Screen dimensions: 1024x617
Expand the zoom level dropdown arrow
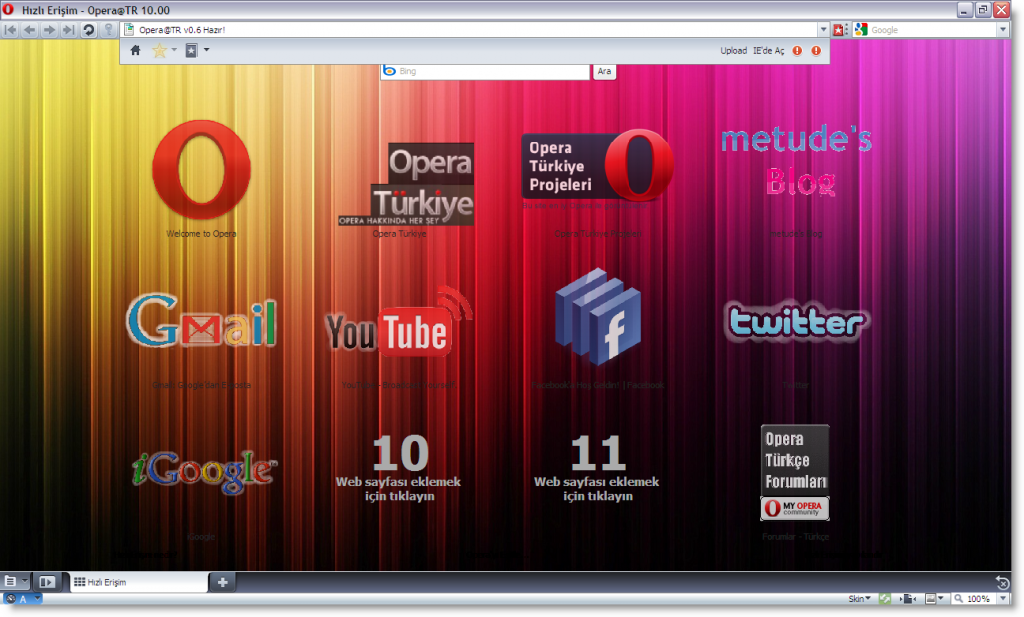(x=1003, y=599)
